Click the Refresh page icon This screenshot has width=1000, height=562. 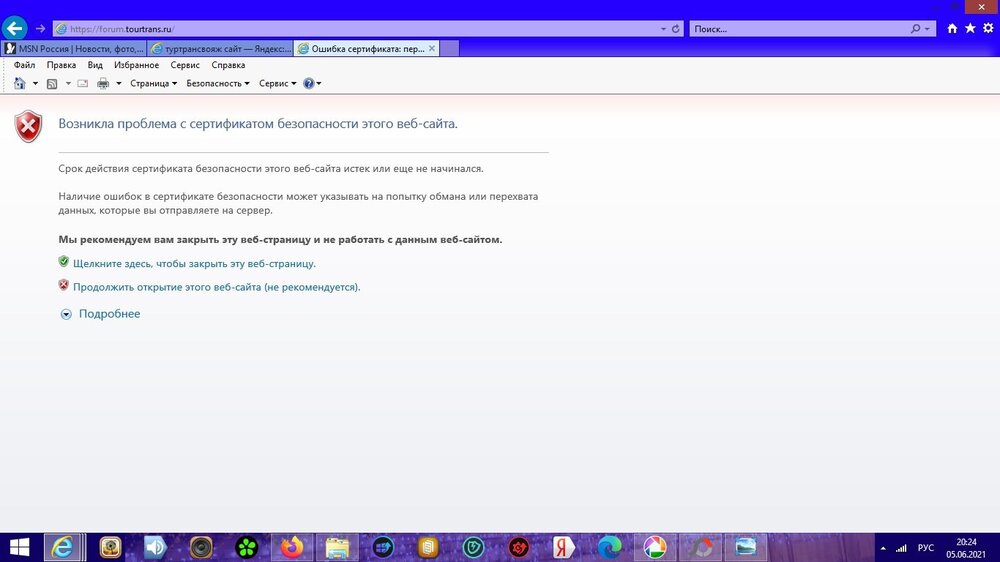coord(676,29)
